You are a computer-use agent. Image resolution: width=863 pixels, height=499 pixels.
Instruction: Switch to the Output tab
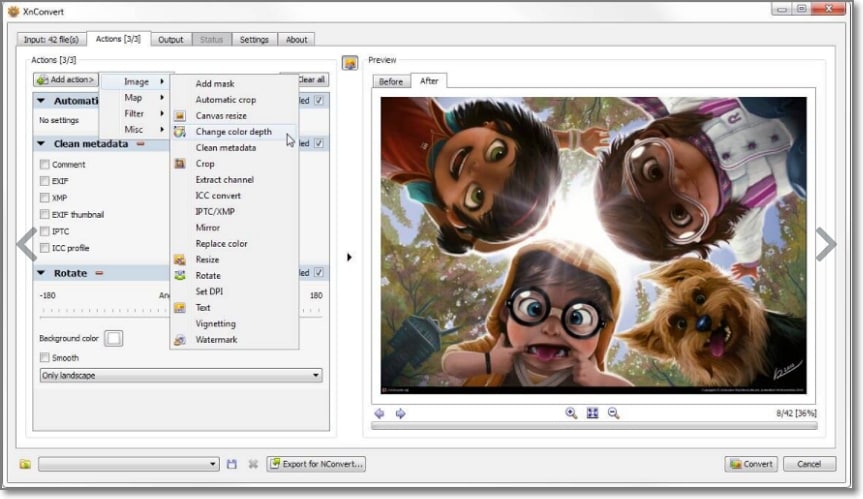point(171,40)
